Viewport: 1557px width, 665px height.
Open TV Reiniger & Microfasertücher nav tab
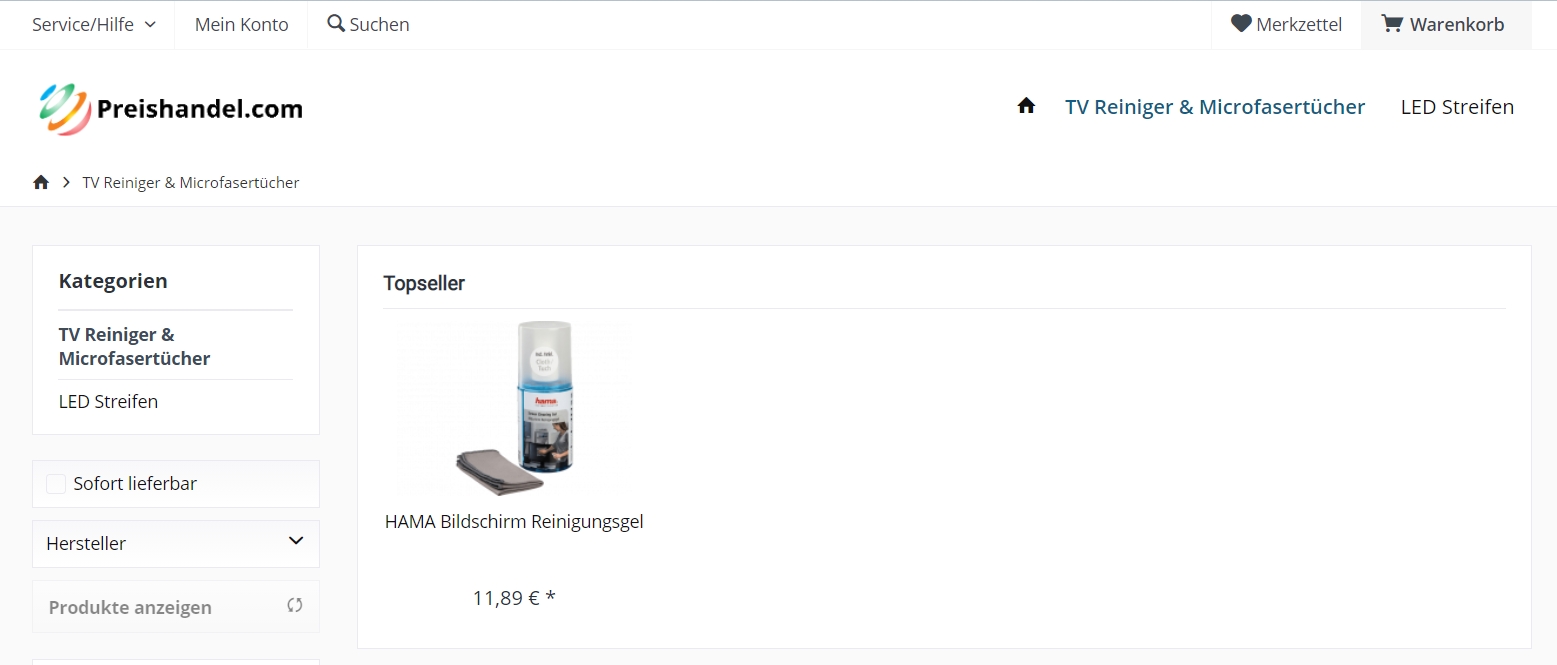click(1215, 106)
